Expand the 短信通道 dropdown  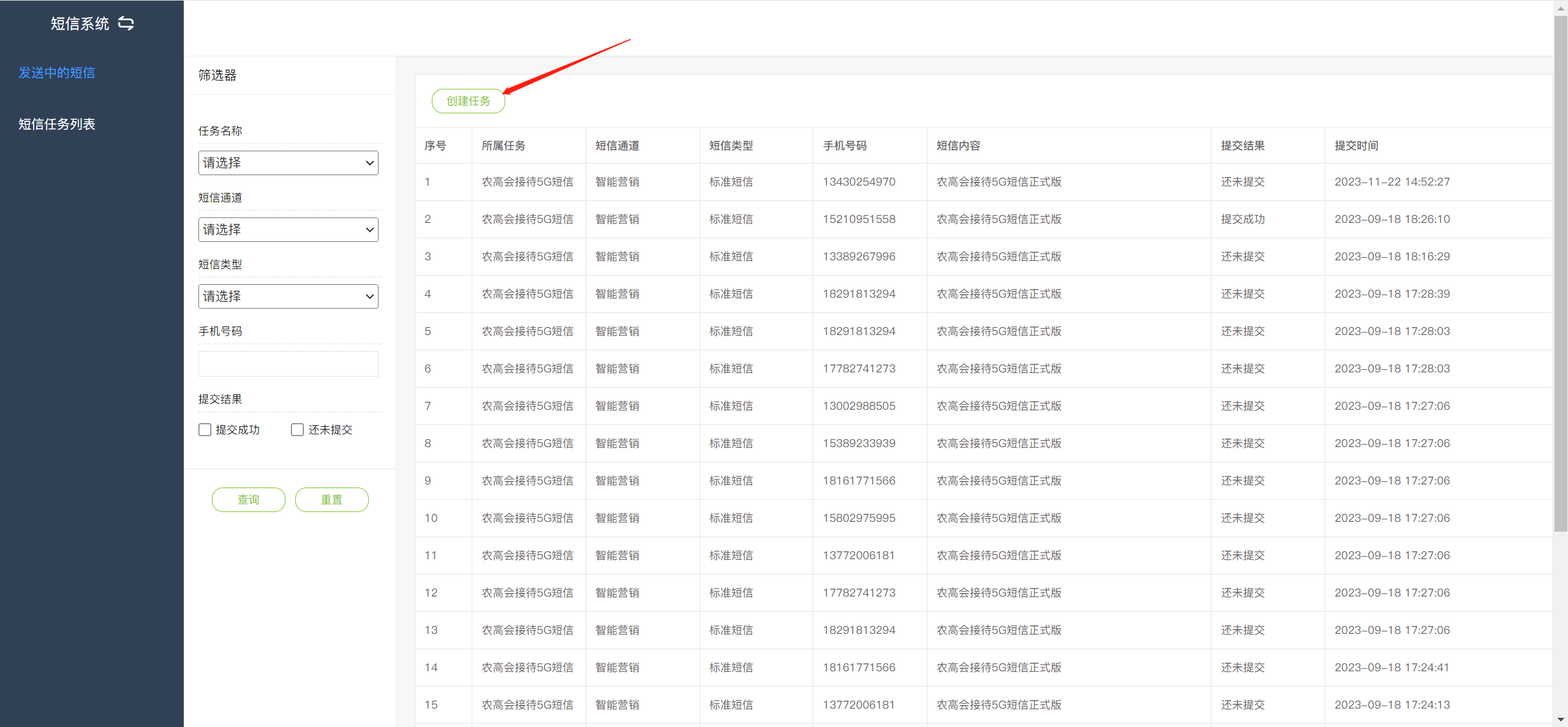(288, 230)
